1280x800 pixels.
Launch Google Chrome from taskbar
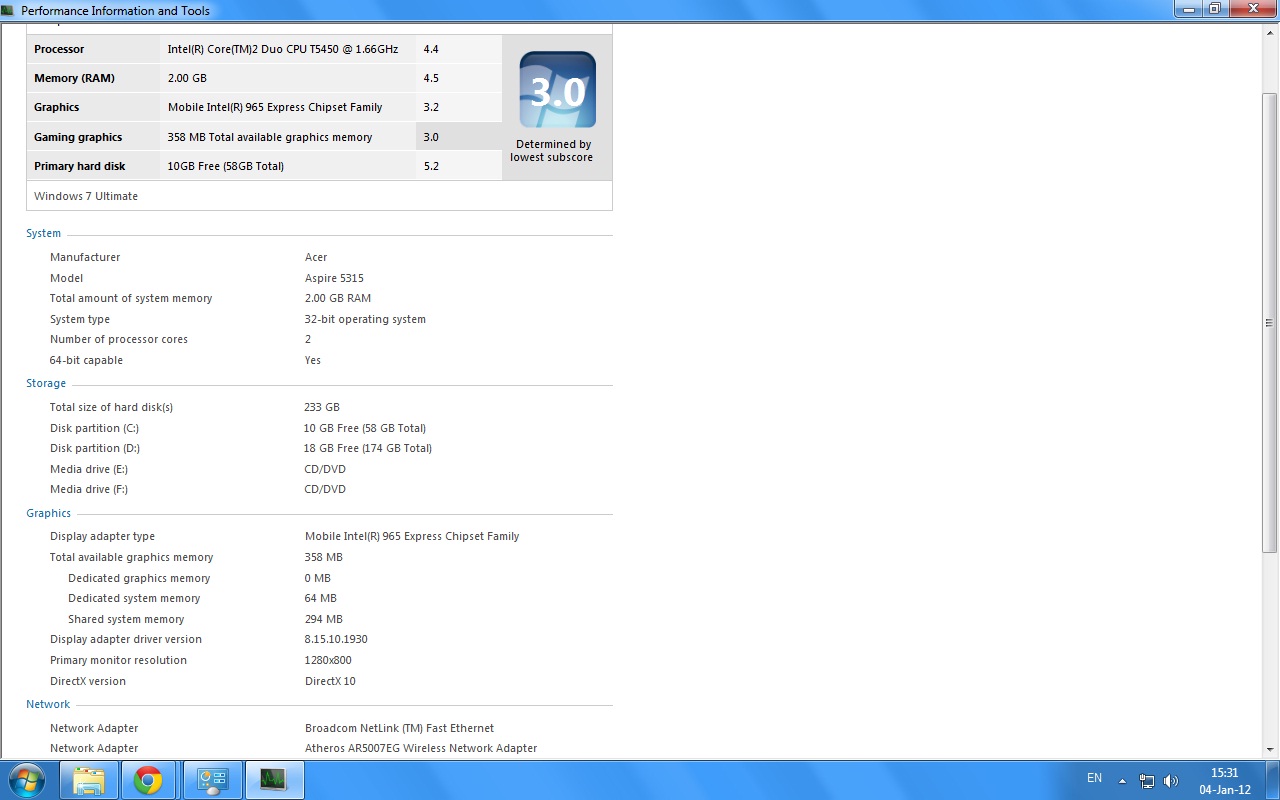tap(148, 780)
